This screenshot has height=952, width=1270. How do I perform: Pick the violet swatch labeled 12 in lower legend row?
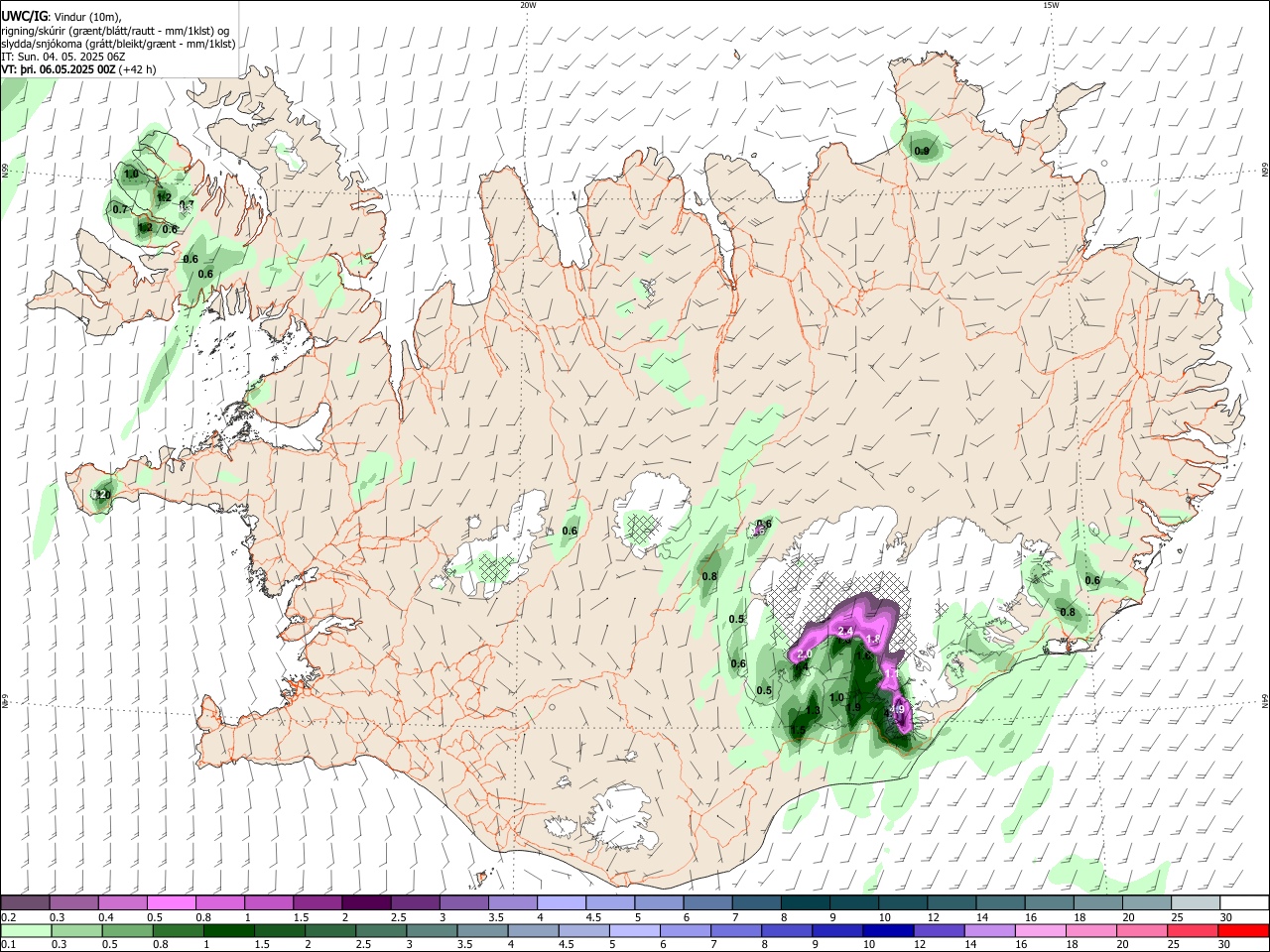[940, 931]
